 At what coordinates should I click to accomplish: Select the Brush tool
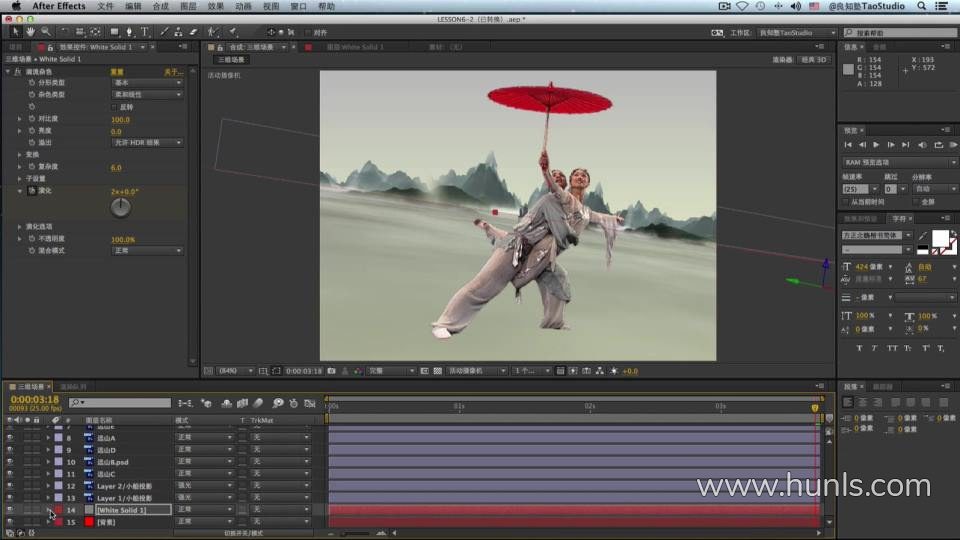[x=164, y=32]
